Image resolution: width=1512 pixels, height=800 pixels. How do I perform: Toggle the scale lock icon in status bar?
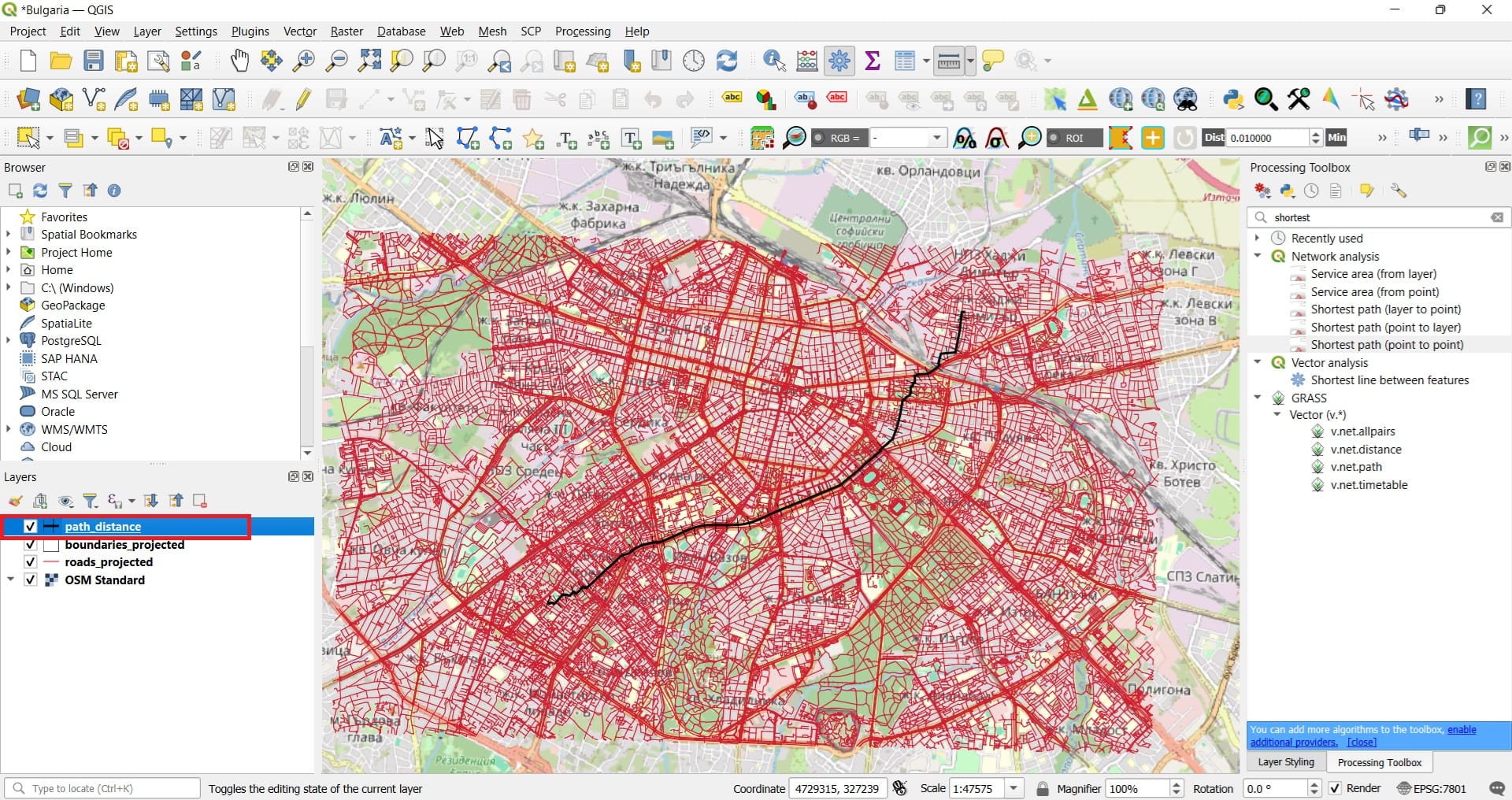(1043, 789)
